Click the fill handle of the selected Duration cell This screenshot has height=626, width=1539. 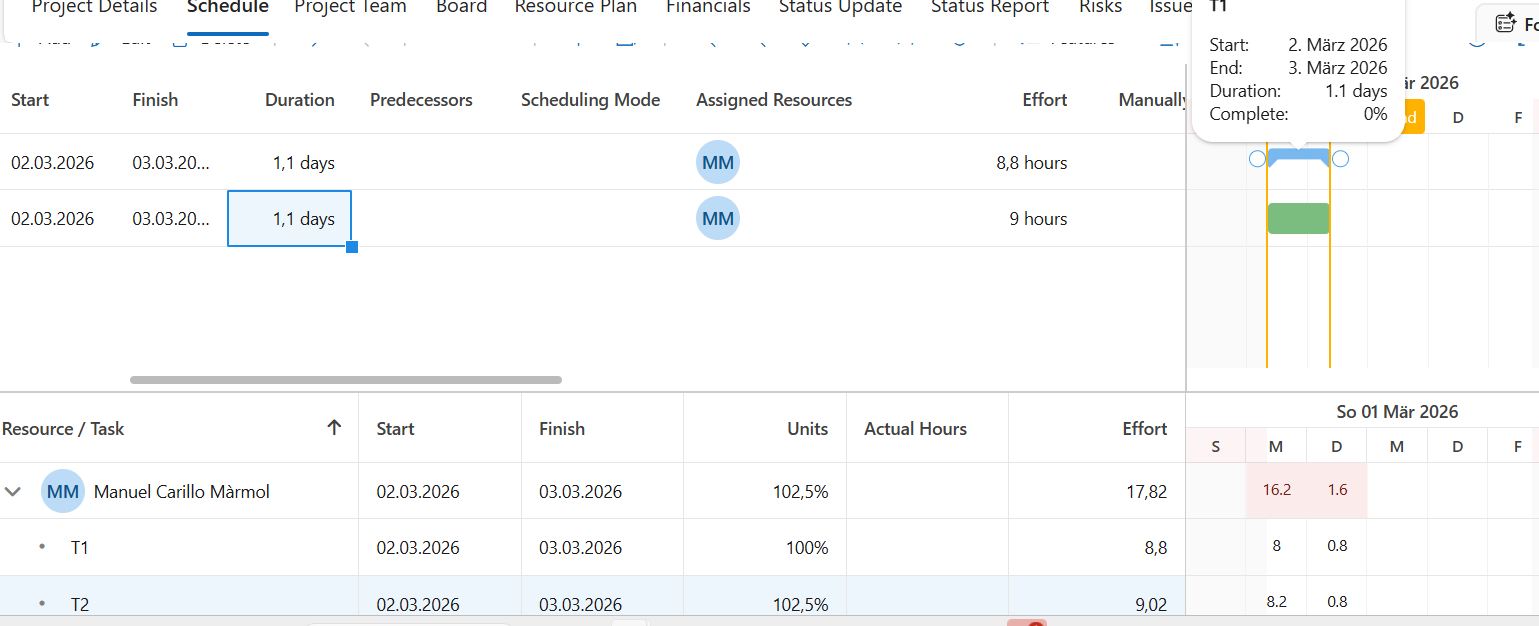click(352, 246)
